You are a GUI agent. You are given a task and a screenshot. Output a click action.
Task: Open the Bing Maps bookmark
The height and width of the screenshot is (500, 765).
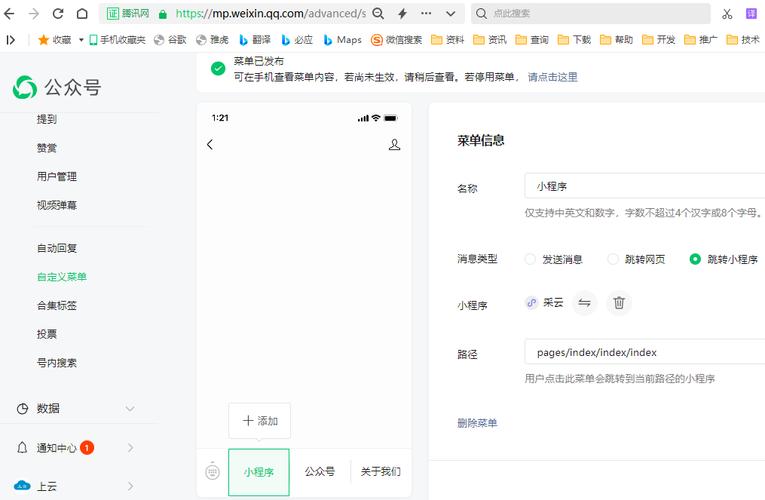[342, 40]
